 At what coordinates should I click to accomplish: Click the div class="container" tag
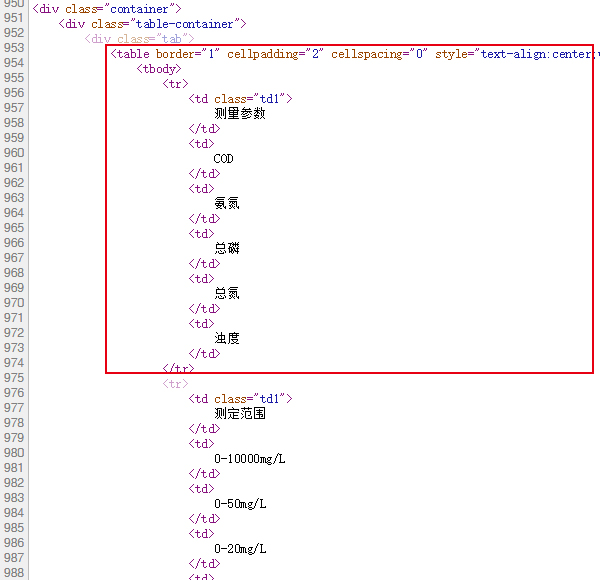107,9
